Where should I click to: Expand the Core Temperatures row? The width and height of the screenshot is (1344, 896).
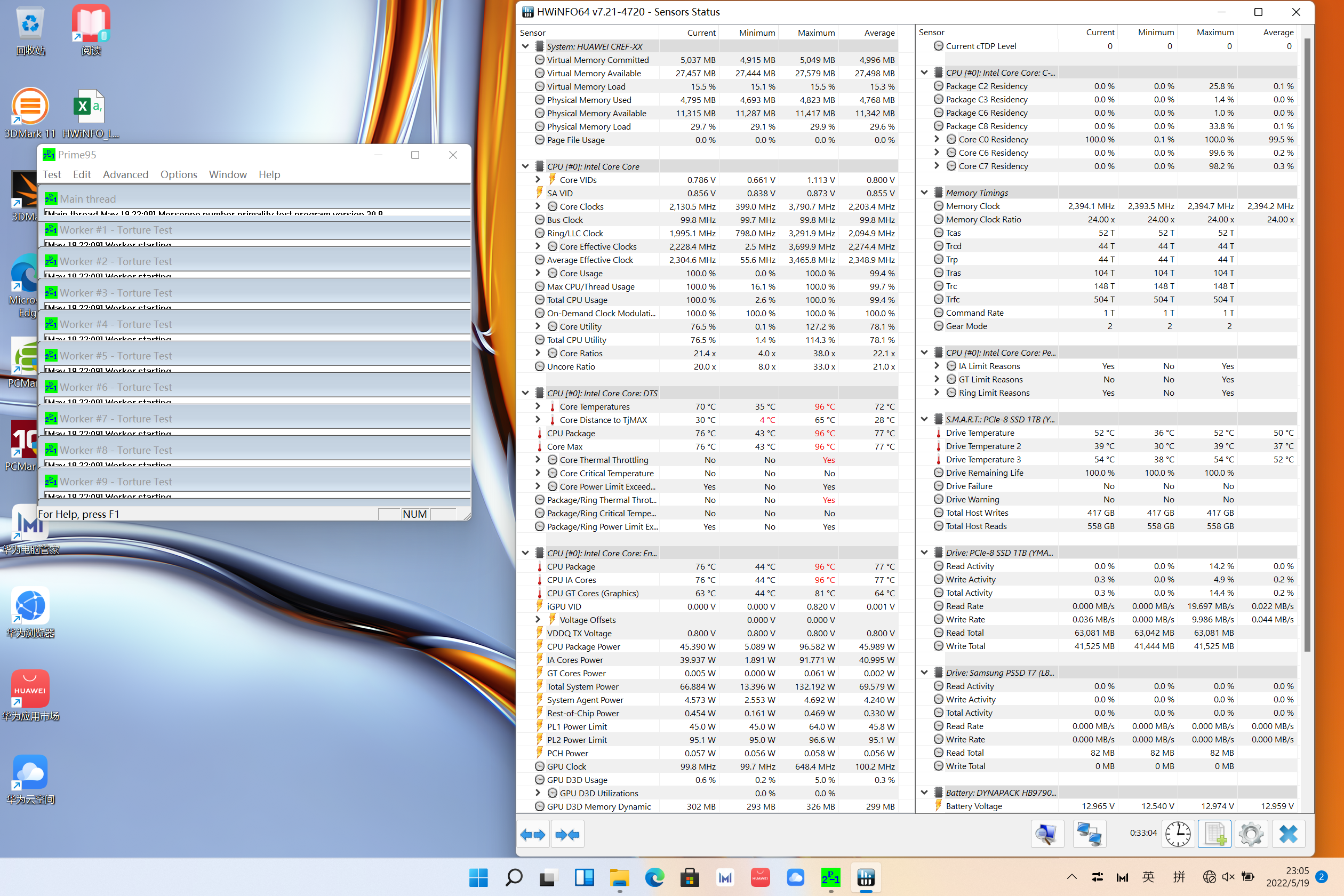pyautogui.click(x=538, y=406)
